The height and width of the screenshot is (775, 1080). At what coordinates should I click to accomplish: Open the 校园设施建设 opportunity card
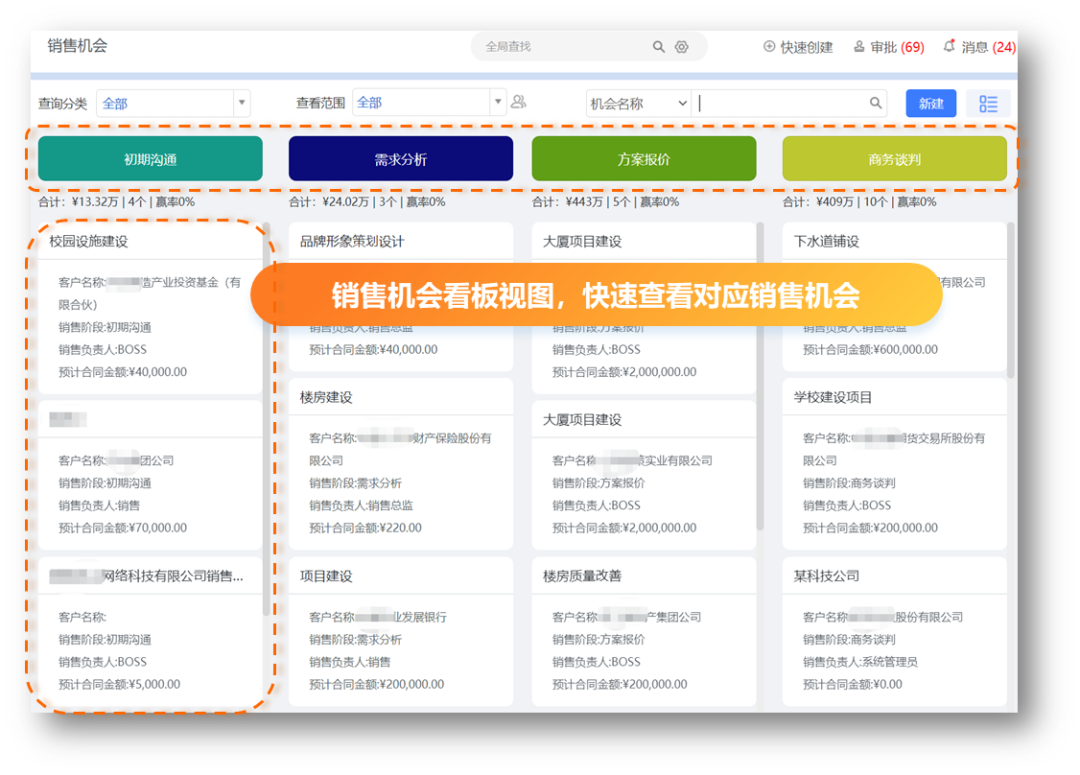[x=89, y=242]
